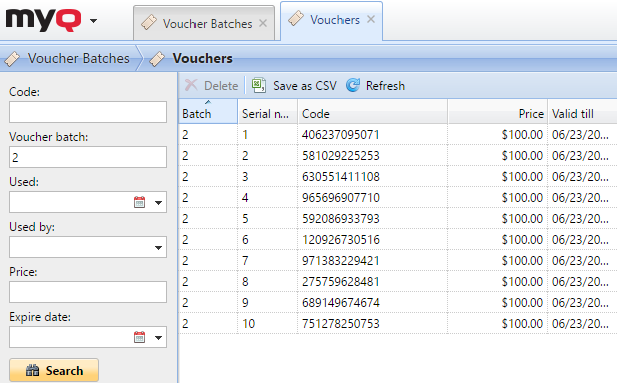617x383 pixels.
Task: Export list with Save as CSV
Action: [x=294, y=85]
